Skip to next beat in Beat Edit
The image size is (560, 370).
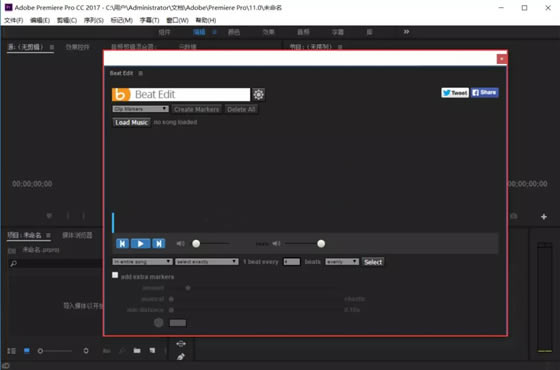coord(159,244)
